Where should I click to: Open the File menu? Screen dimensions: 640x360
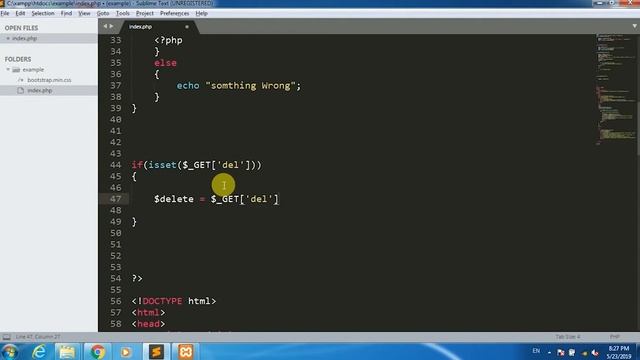click(x=5, y=13)
